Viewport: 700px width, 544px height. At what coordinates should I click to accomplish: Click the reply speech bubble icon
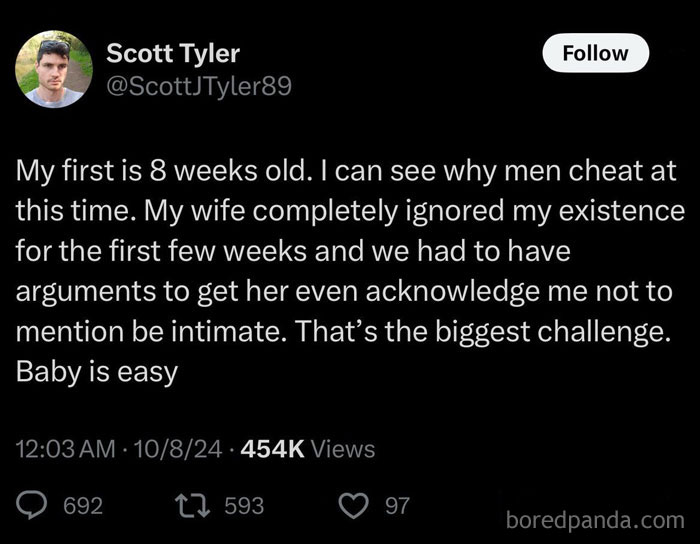(32, 505)
